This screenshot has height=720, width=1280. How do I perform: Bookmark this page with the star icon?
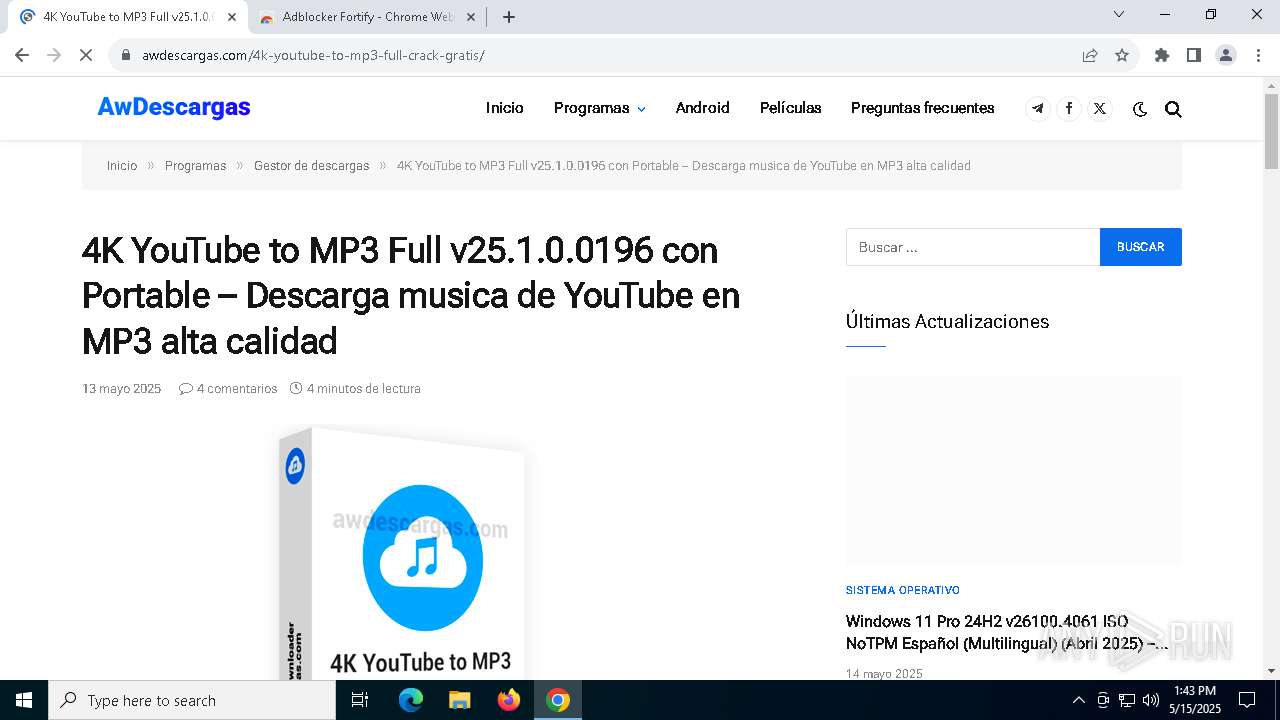[1122, 55]
